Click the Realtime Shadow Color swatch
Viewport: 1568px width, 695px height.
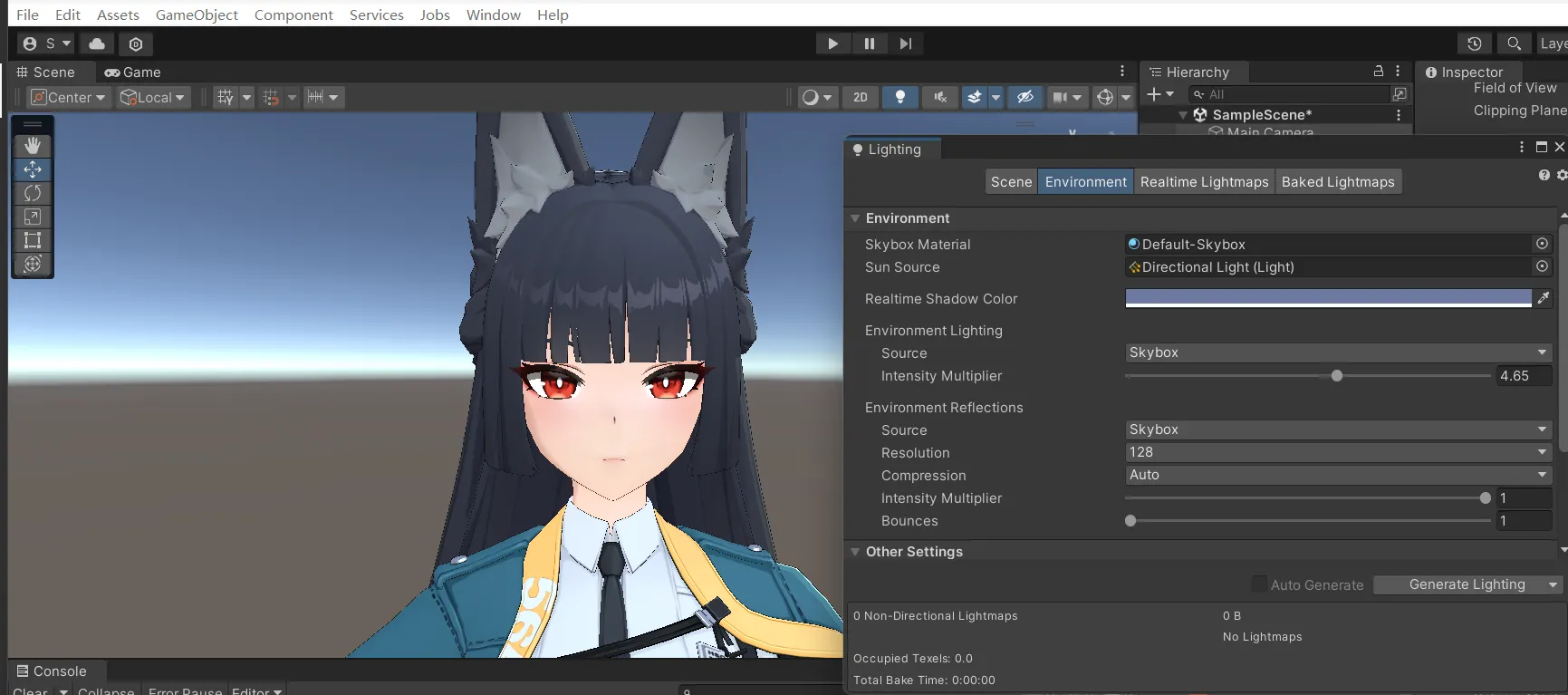pos(1327,298)
